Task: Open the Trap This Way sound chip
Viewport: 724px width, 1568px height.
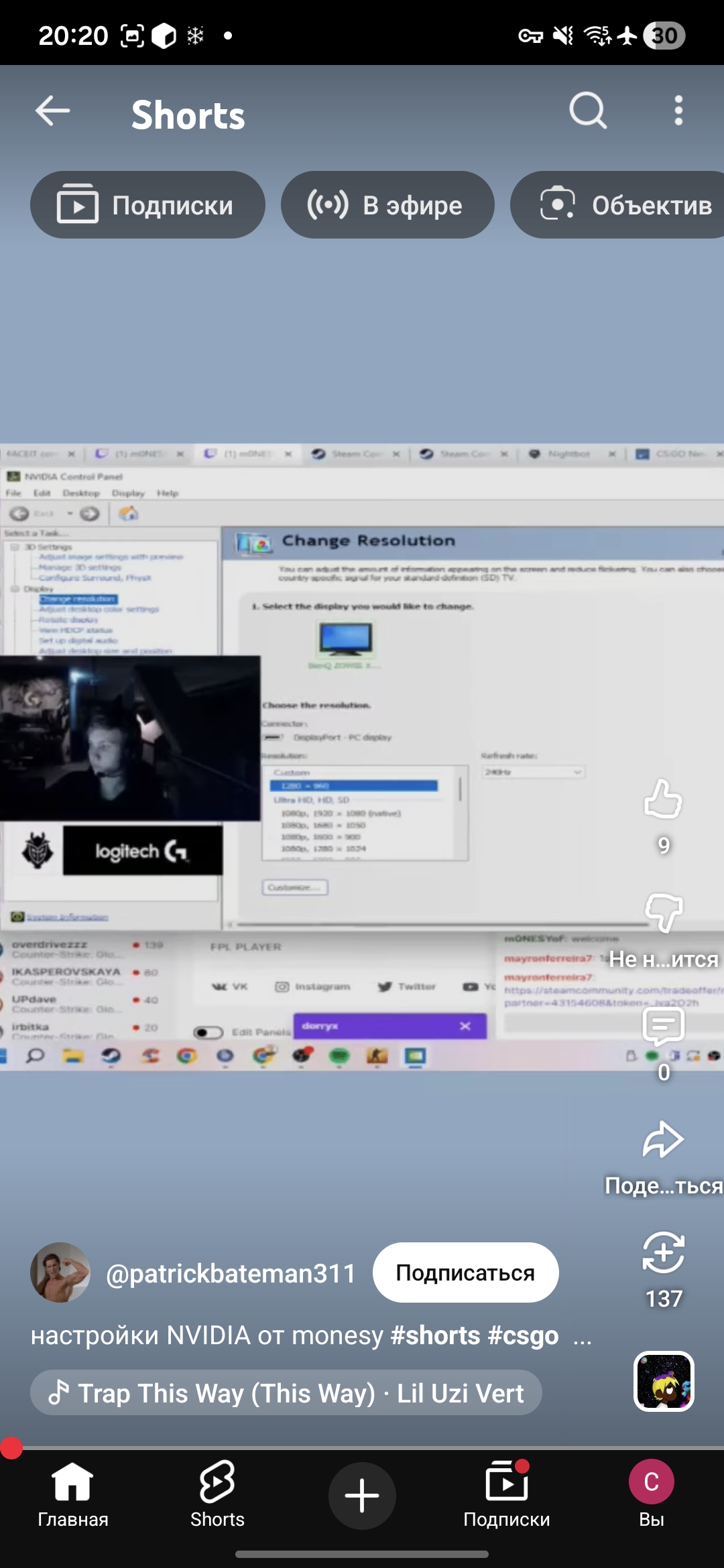Action: coord(286,1393)
